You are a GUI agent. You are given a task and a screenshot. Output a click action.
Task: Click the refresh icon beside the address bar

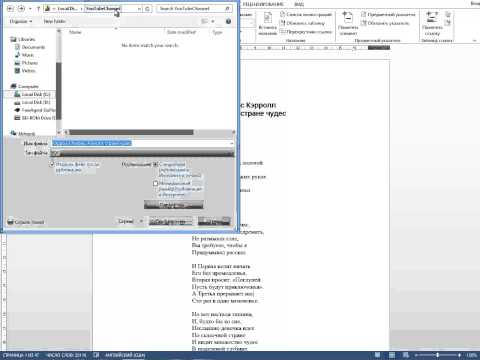[148, 9]
